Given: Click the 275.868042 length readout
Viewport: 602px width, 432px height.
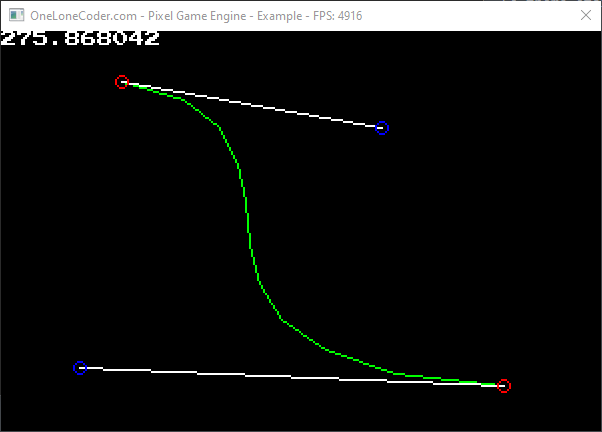Looking at the screenshot, I should [x=80, y=39].
